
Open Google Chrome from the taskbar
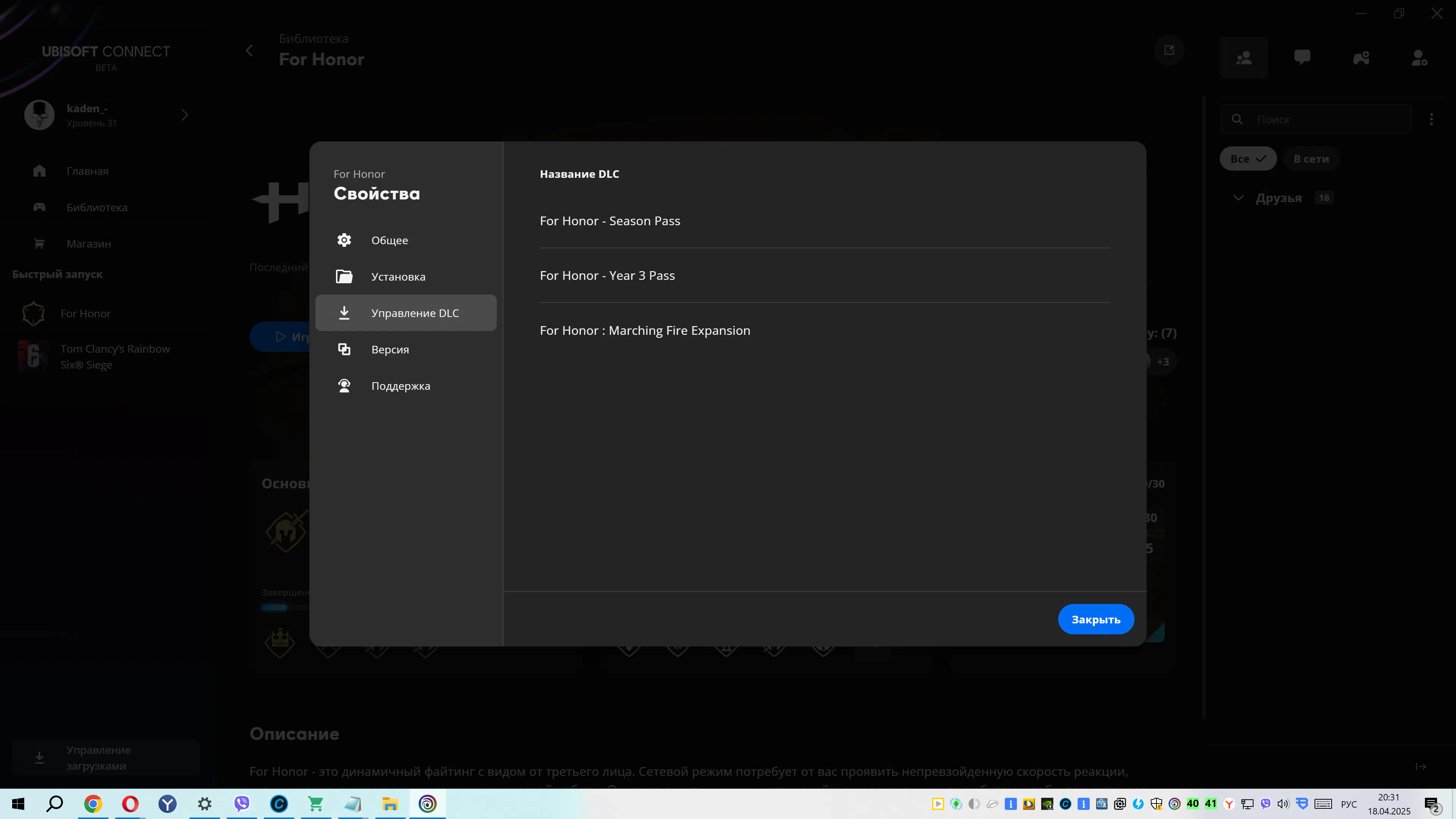click(x=93, y=804)
